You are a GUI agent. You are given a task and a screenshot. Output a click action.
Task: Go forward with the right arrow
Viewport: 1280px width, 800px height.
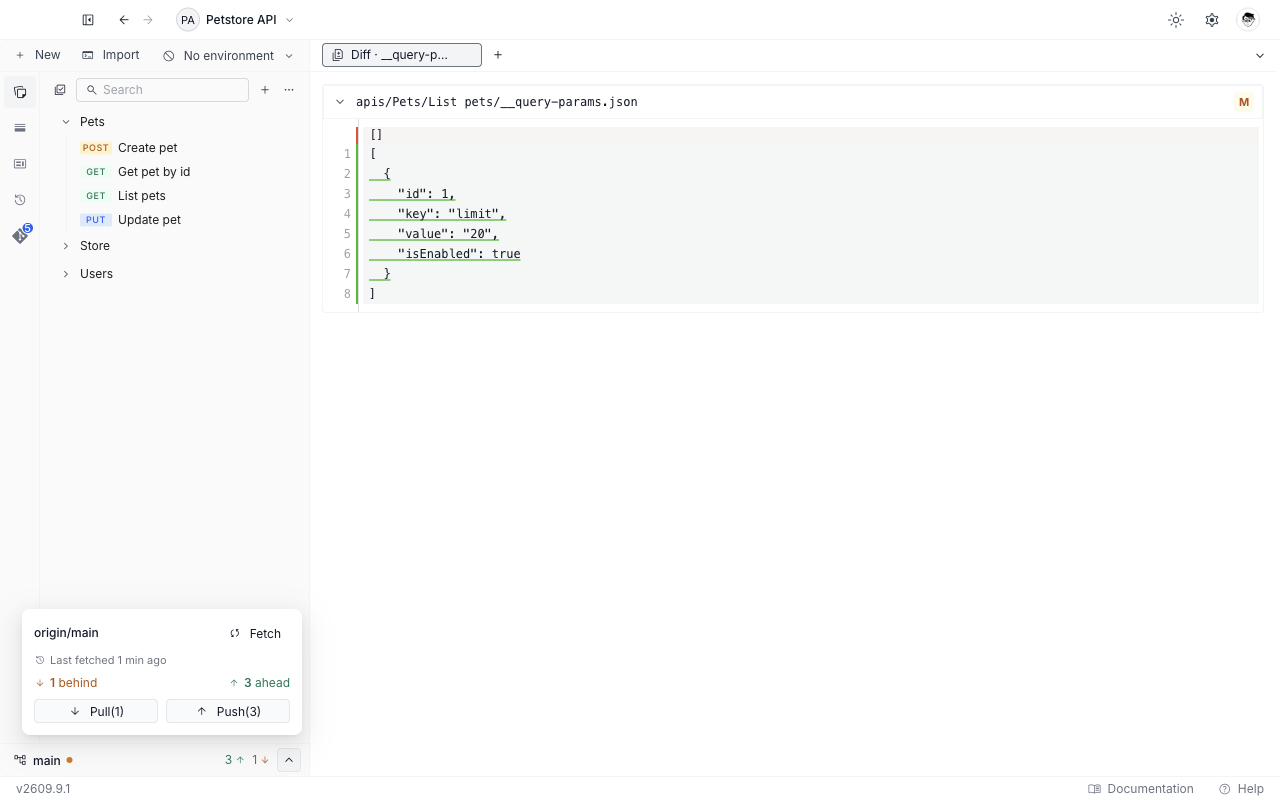148,20
